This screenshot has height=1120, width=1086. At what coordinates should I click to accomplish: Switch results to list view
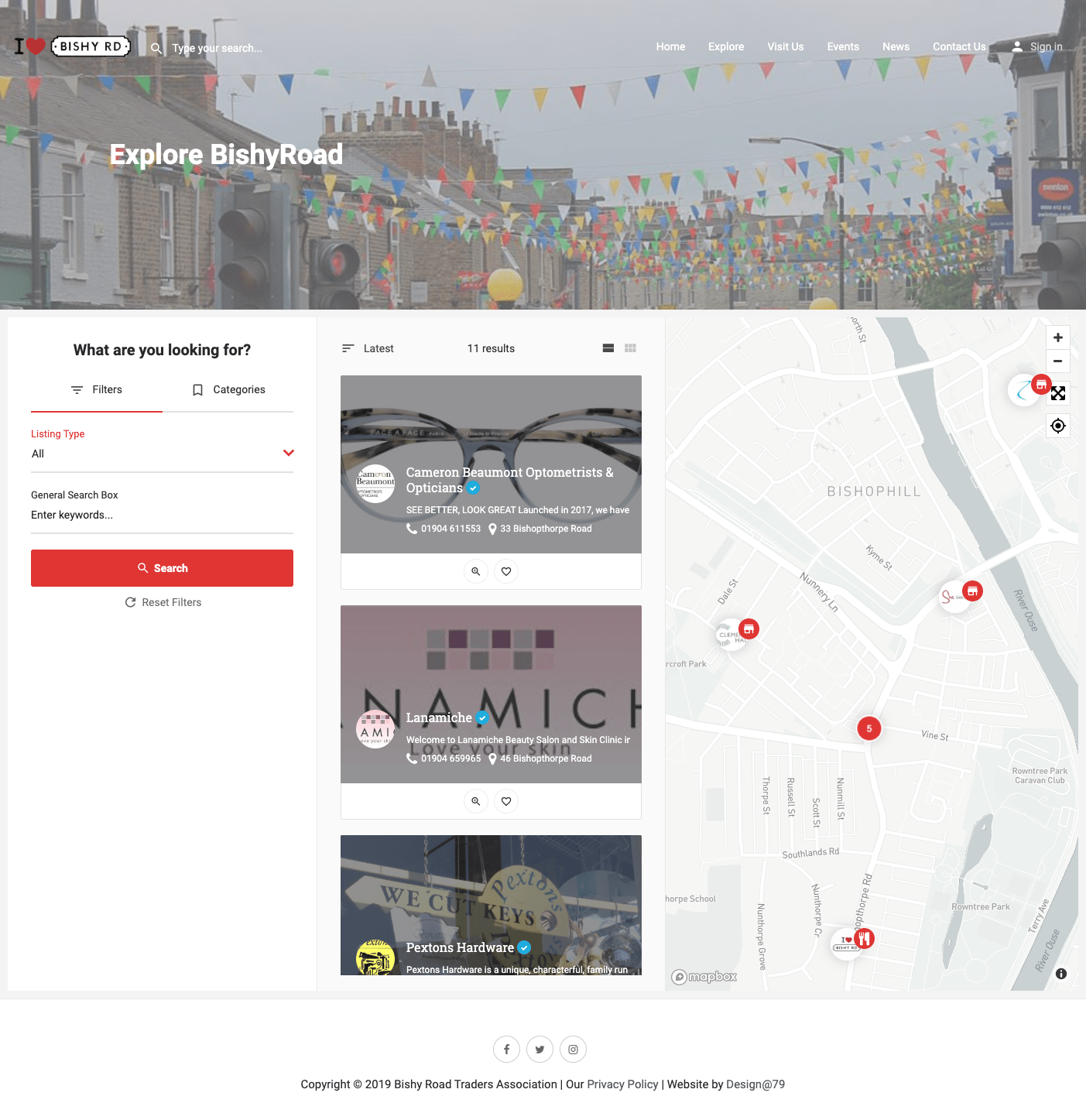point(608,348)
